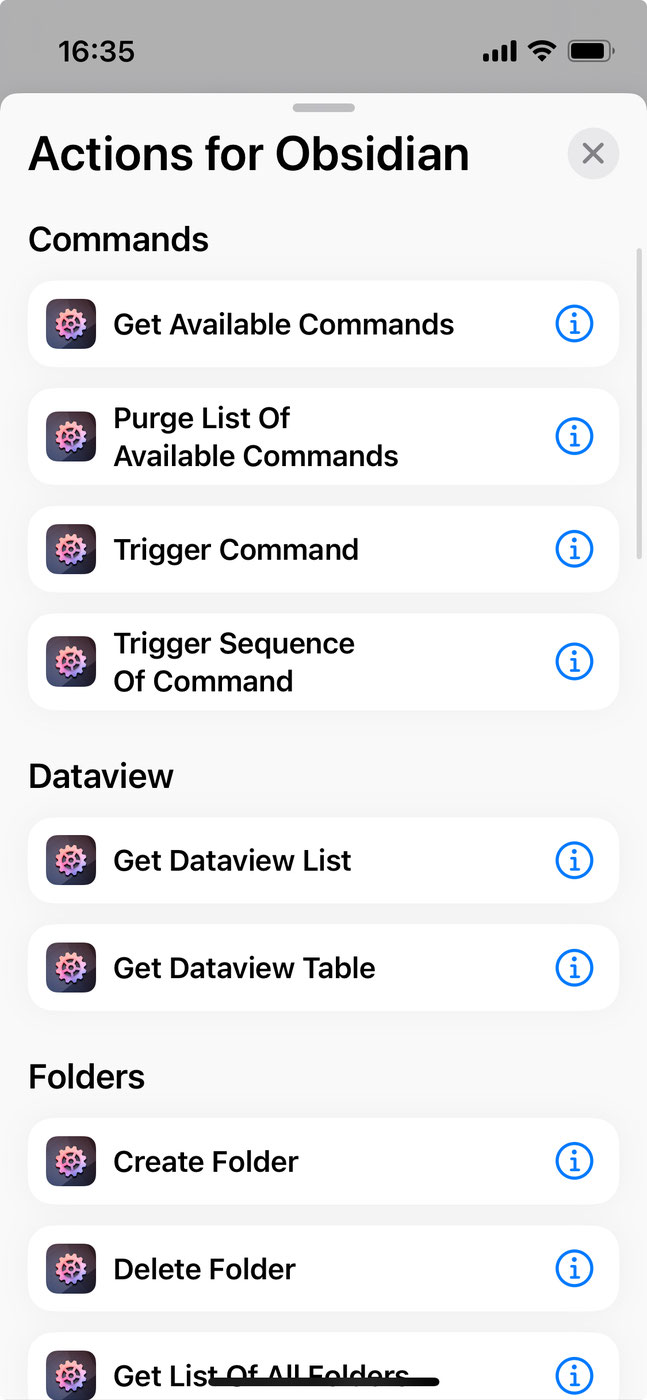Add the Trigger Sequence Of Command action

point(234,662)
